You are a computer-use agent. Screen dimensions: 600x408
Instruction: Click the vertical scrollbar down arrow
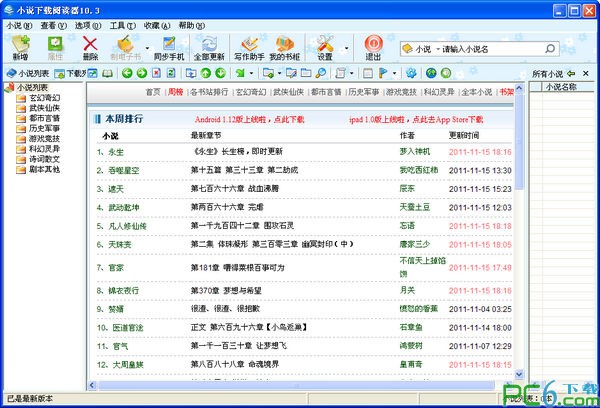pyautogui.click(x=519, y=374)
